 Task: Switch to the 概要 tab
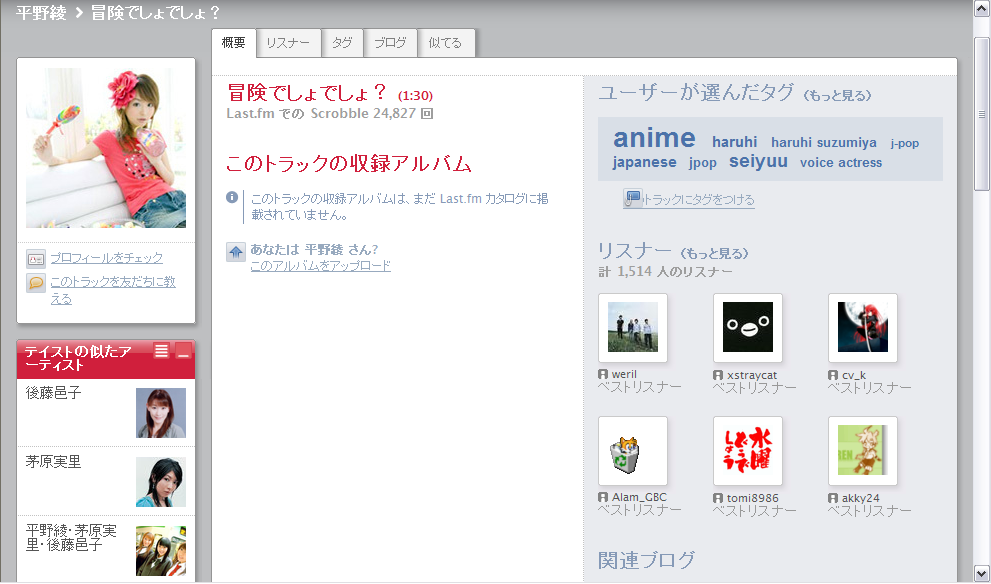pos(234,43)
